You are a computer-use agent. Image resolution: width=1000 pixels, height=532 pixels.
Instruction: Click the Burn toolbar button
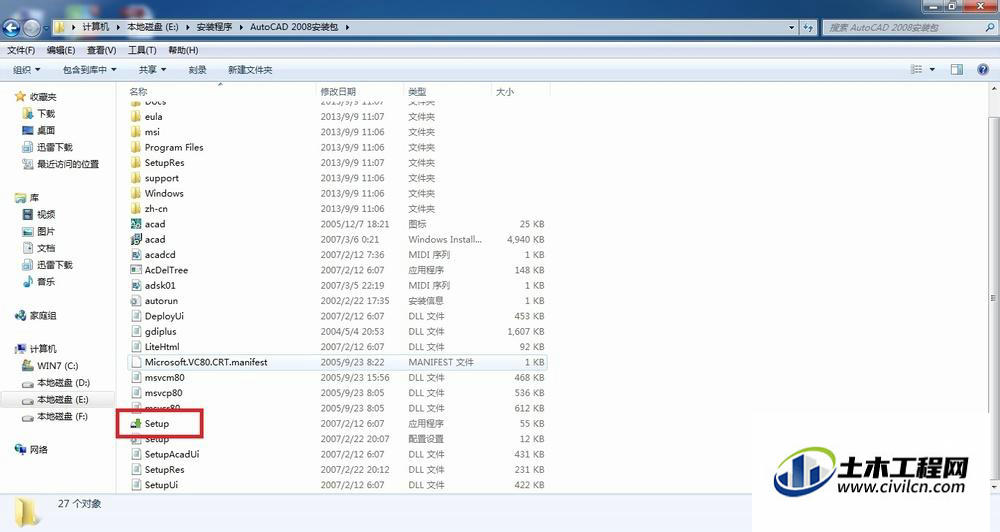[x=198, y=70]
